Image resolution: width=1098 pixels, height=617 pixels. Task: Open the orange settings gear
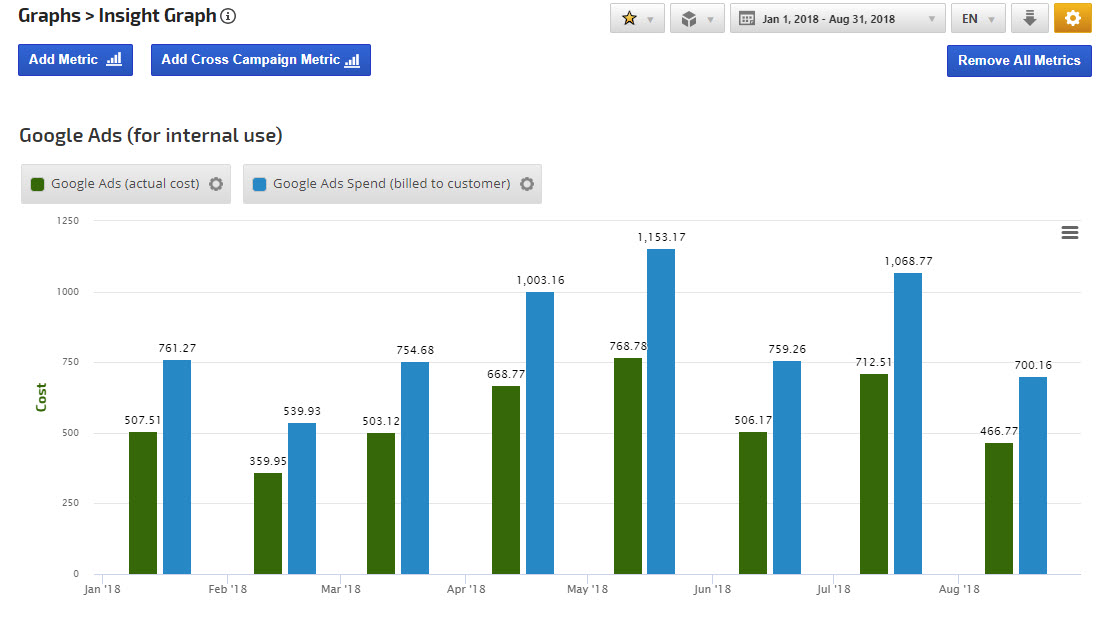coord(1073,19)
